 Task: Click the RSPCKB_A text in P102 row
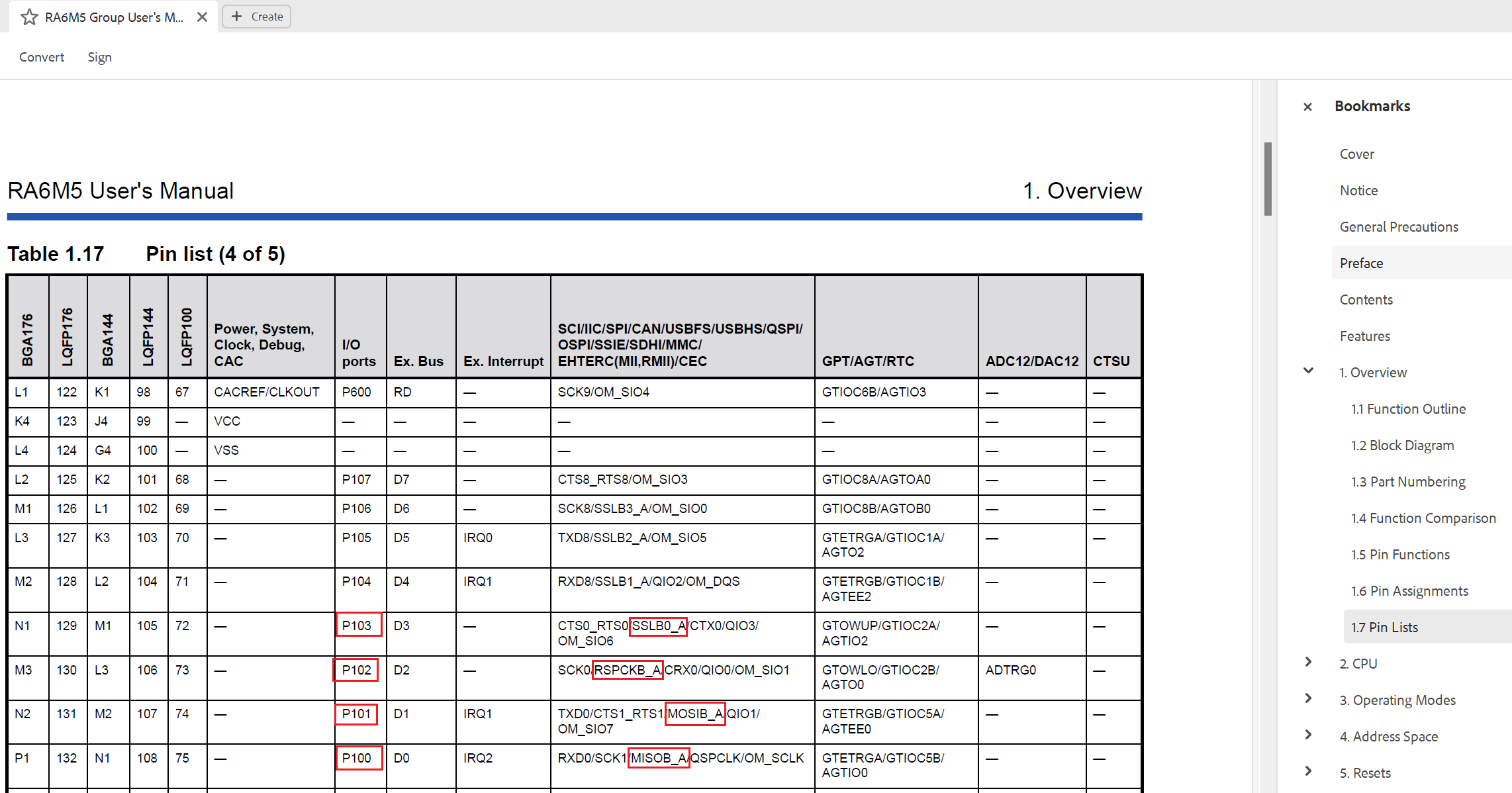pyautogui.click(x=628, y=670)
